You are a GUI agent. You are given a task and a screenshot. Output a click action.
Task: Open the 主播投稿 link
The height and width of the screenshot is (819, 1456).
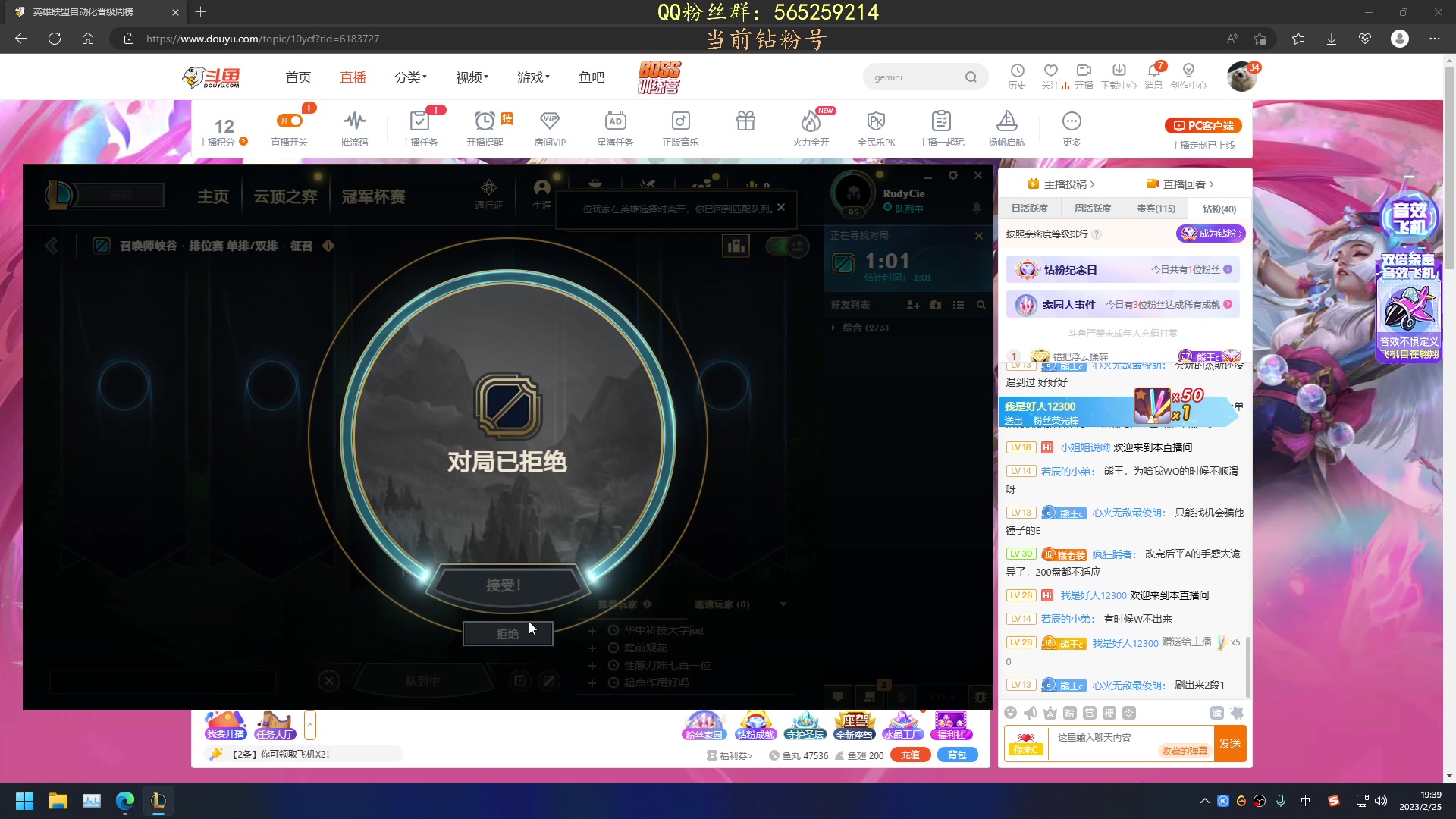[x=1065, y=184]
